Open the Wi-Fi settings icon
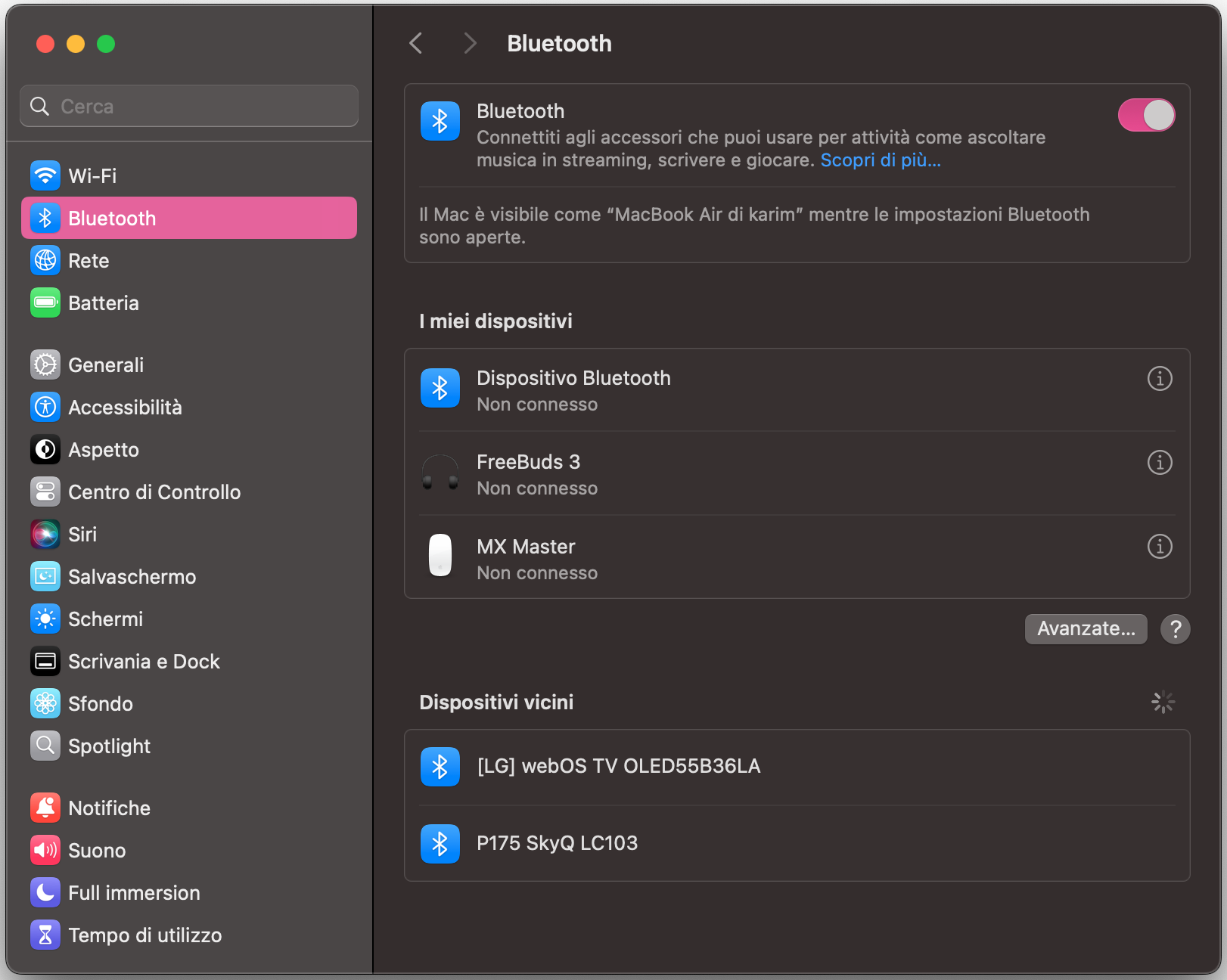 [x=45, y=175]
